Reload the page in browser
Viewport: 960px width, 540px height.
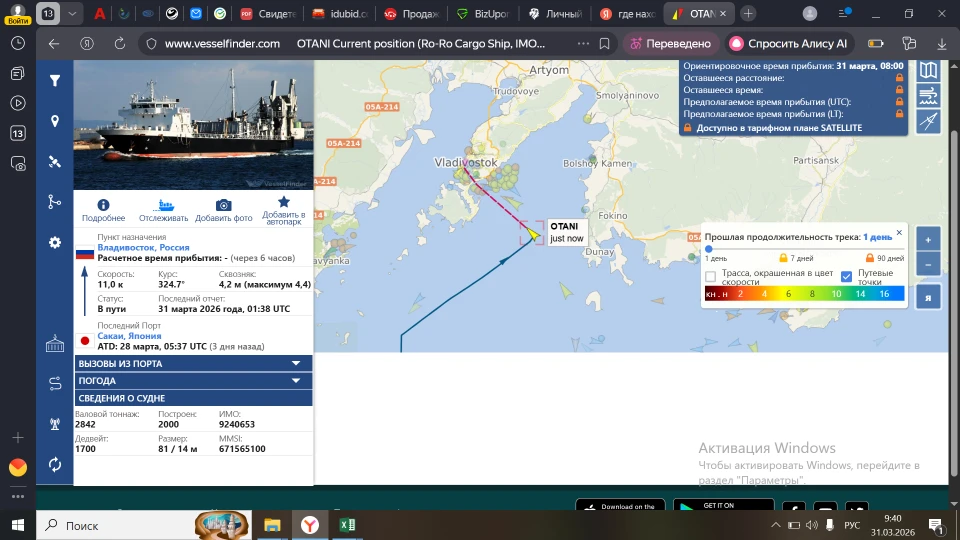(x=119, y=43)
